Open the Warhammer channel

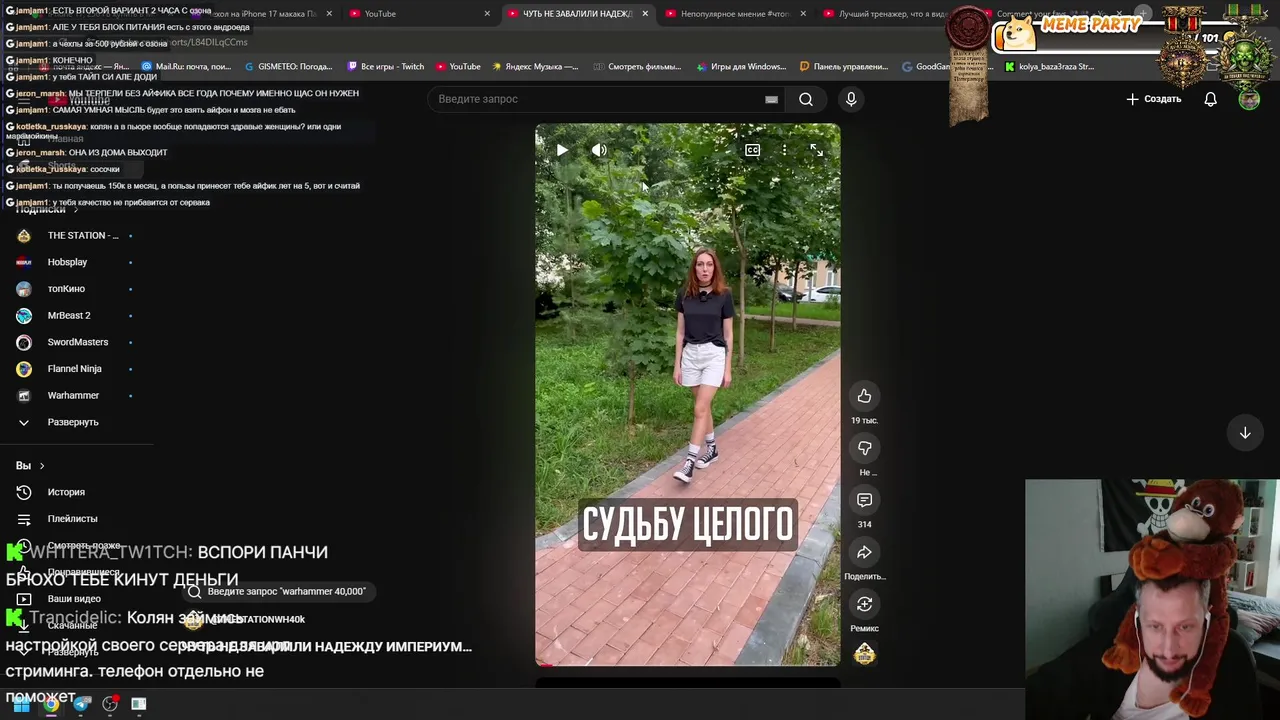point(75,396)
